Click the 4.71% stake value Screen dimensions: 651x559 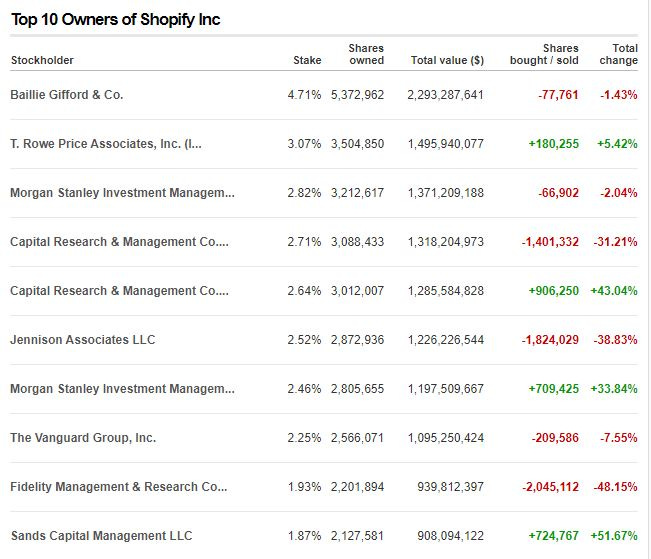304,95
